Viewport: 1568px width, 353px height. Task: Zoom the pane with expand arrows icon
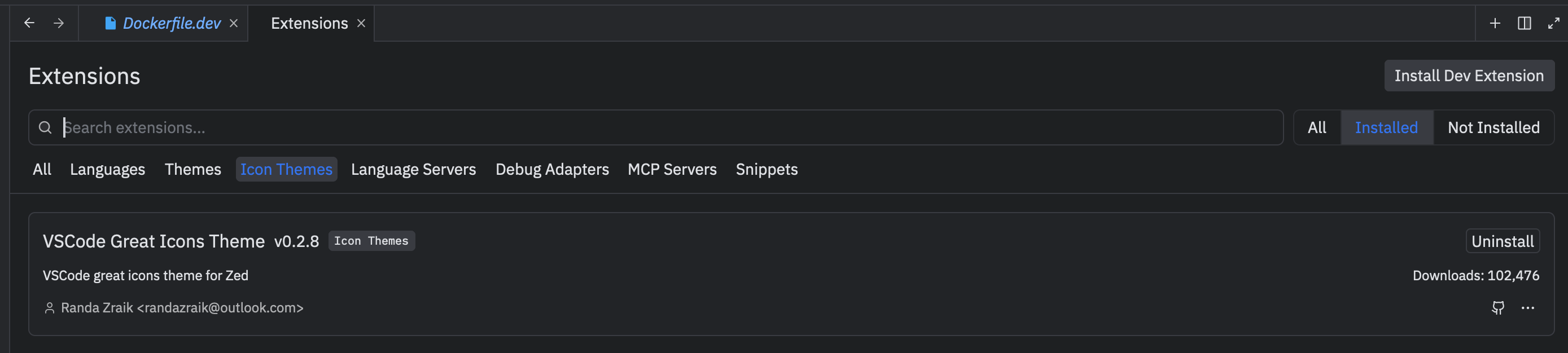pyautogui.click(x=1553, y=23)
